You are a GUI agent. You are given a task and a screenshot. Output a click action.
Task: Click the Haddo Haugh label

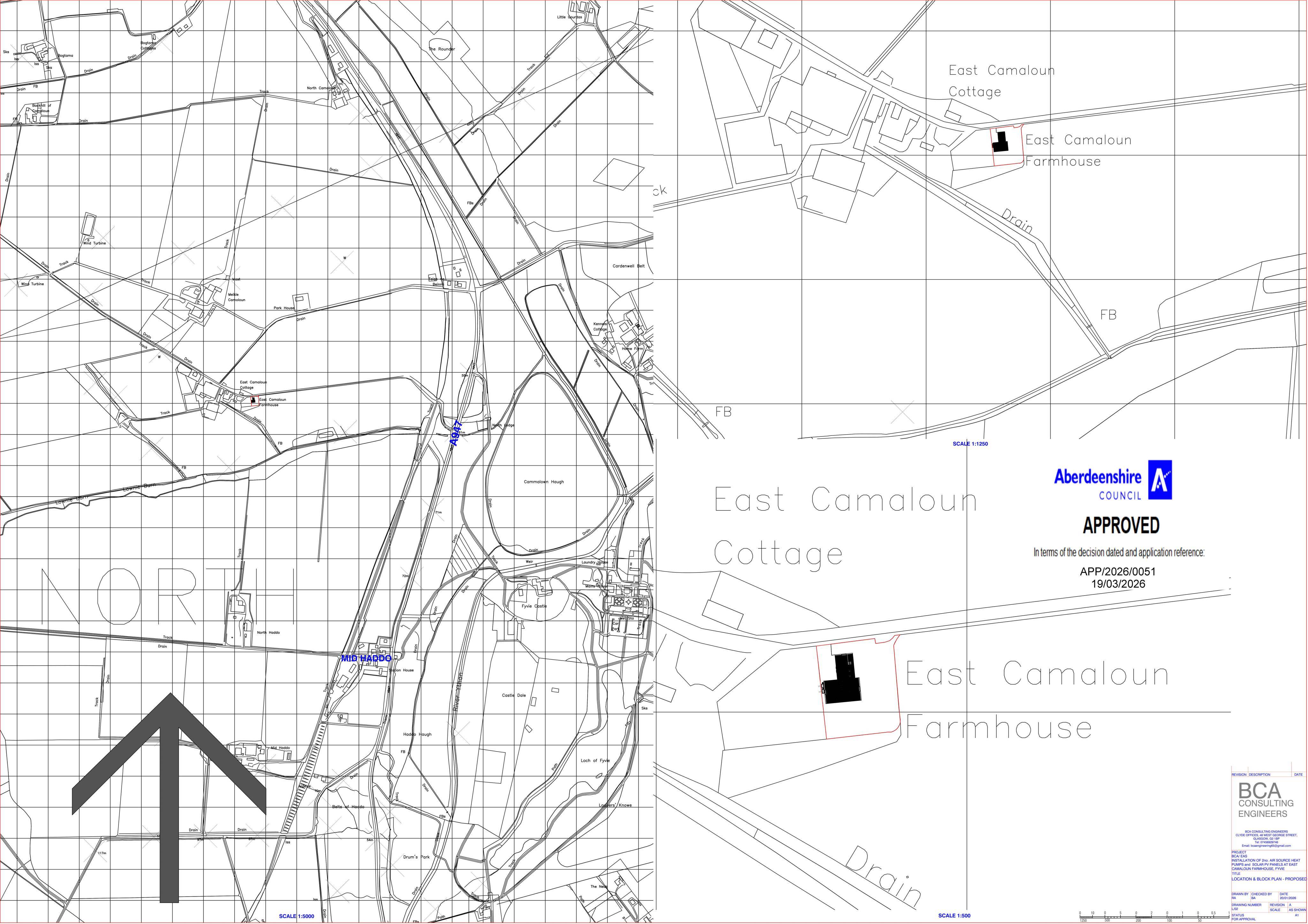click(x=418, y=735)
